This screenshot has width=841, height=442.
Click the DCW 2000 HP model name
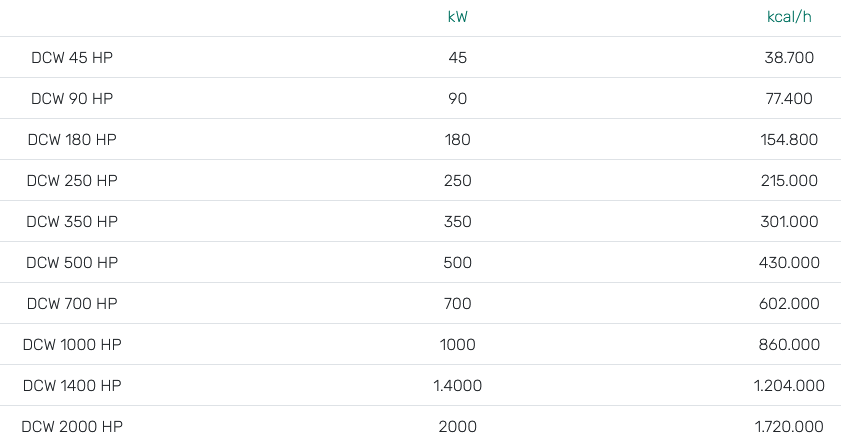(x=72, y=427)
